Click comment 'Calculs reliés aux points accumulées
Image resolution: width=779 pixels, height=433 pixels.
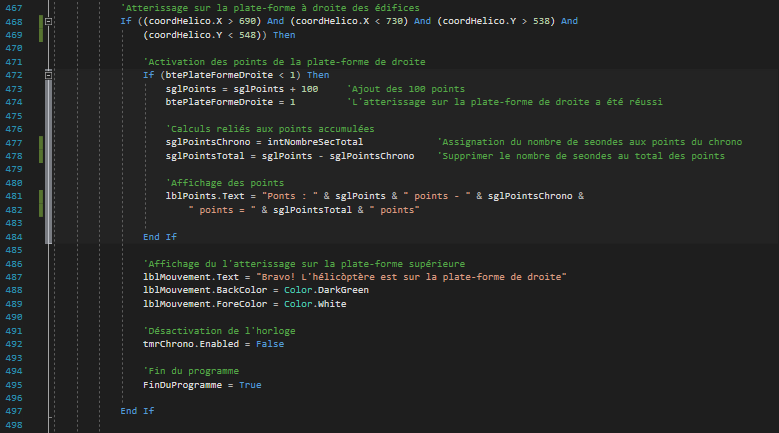270,129
